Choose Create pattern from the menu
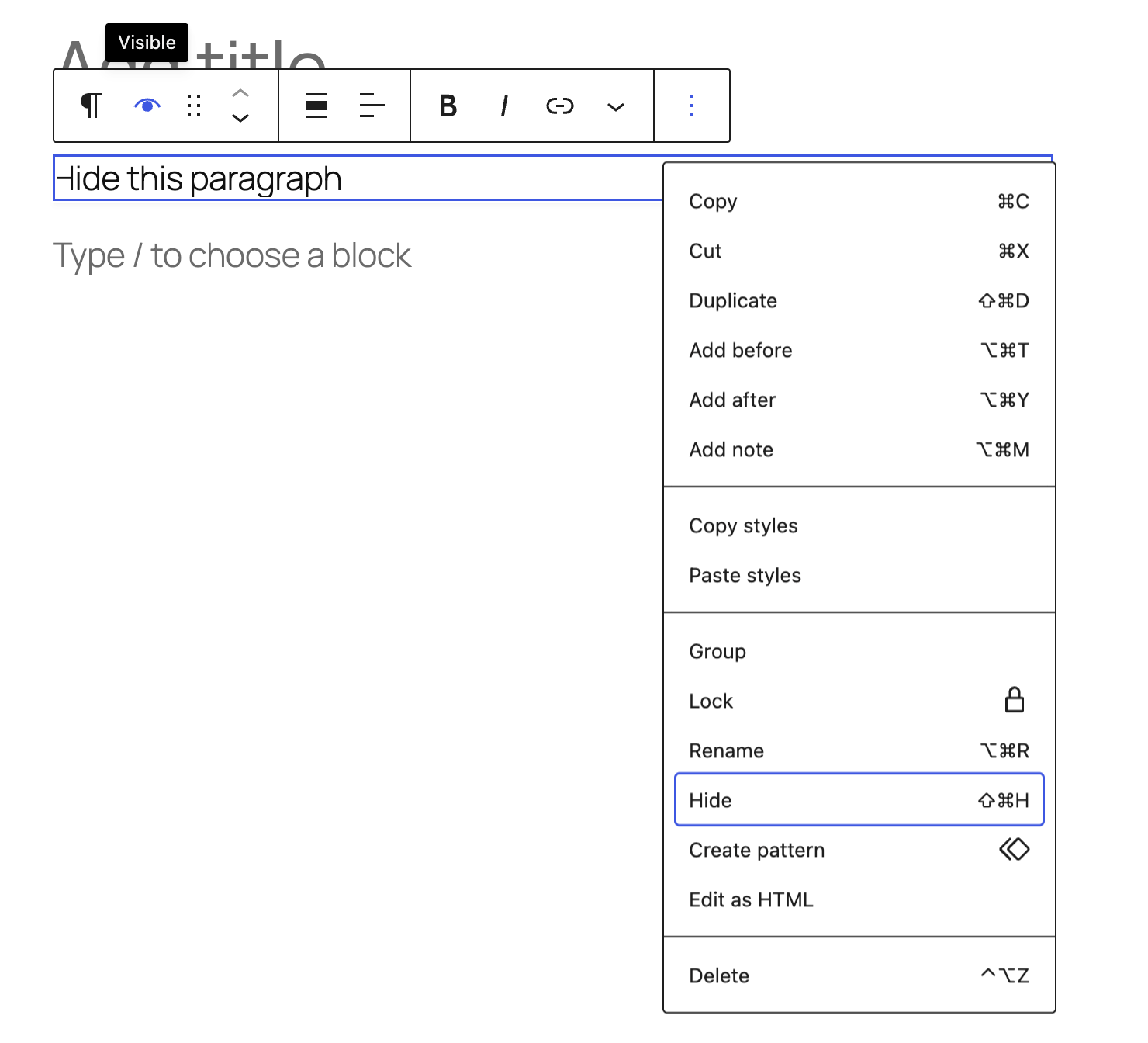Screen dimensions: 1148x1043 tap(859, 850)
